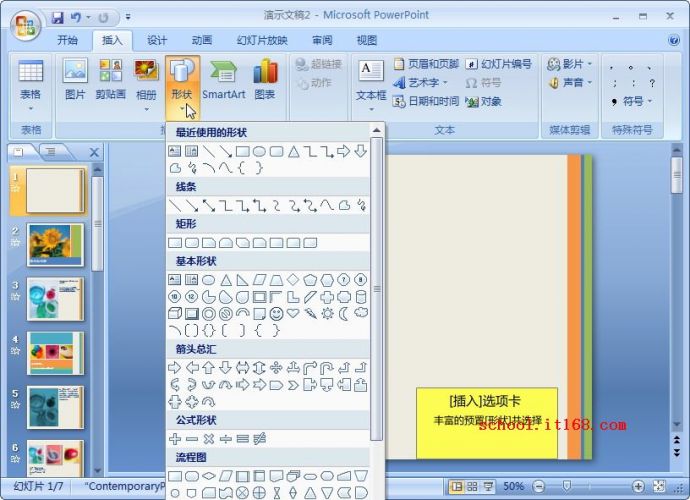Click the yellow callout text box on slide
The height and width of the screenshot is (500, 690).
point(487,423)
